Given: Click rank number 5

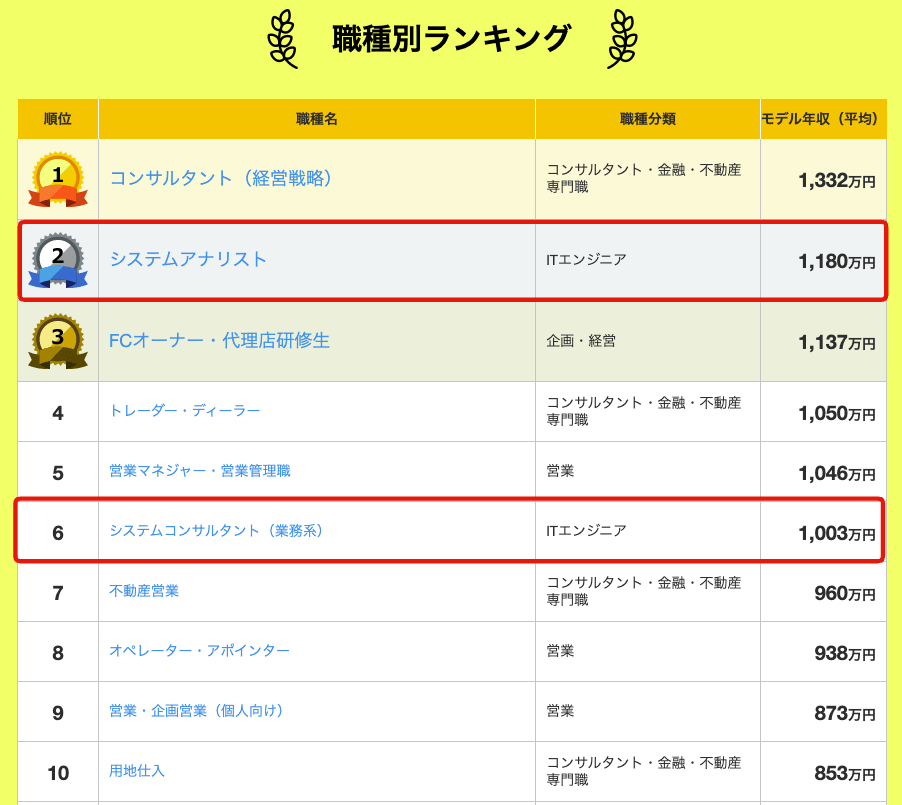Looking at the screenshot, I should click(x=58, y=473).
